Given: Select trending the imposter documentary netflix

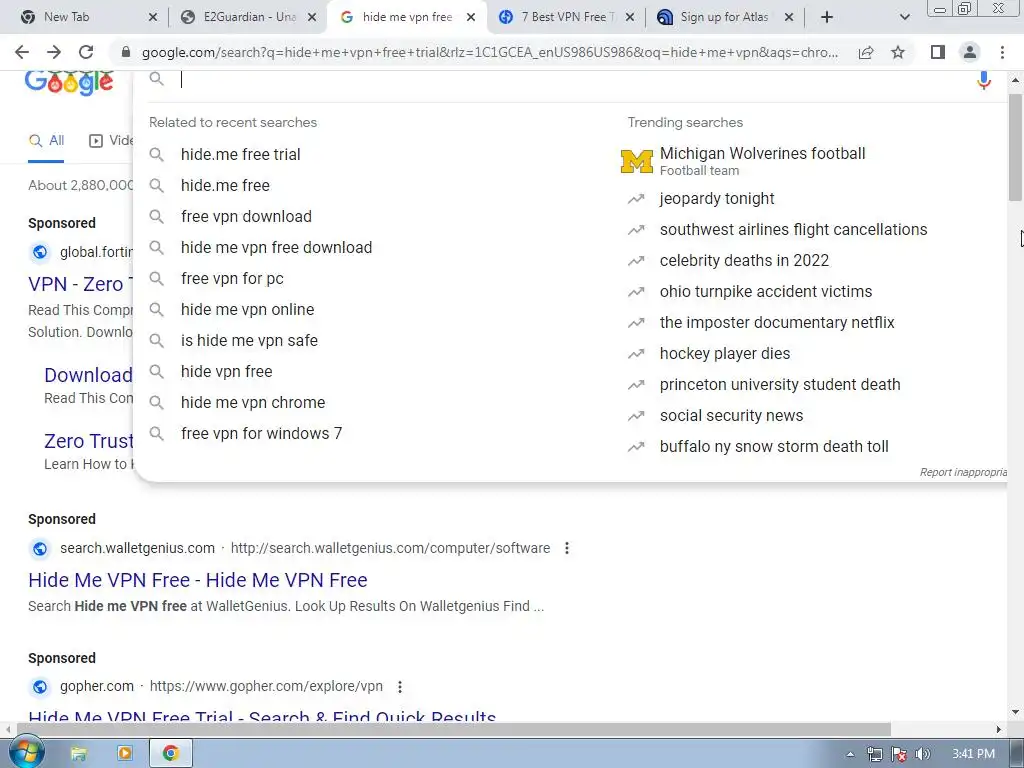Looking at the screenshot, I should 776,323.
